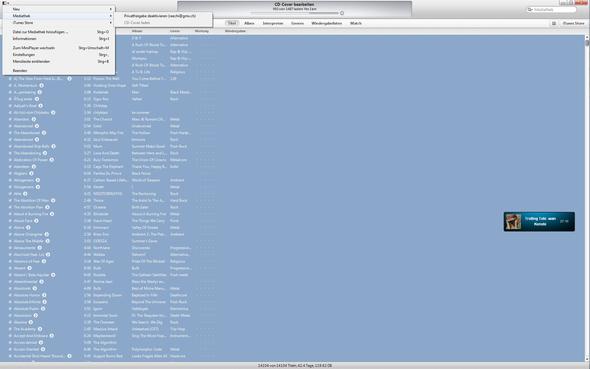Click the scroll-up arrow of the vertical scrollbar

click(x=587, y=38)
